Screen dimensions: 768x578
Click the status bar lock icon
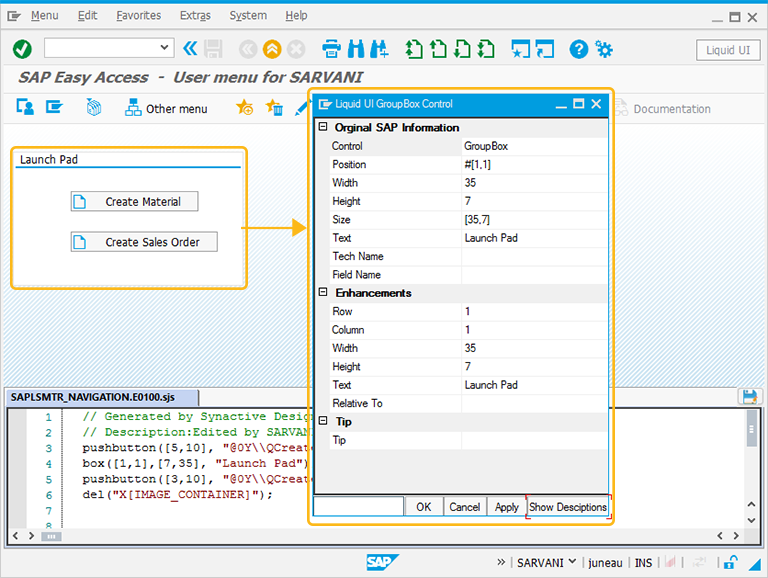[730, 562]
